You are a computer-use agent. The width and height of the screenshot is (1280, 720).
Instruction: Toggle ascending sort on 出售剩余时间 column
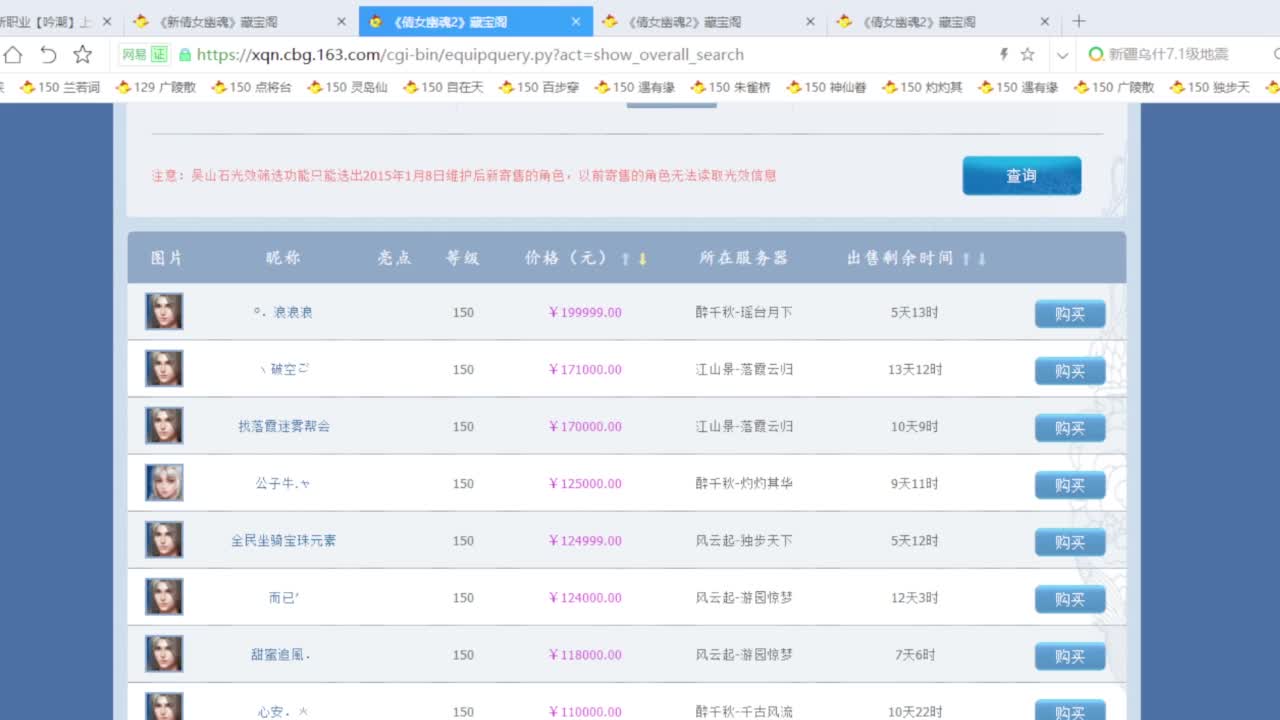click(965, 258)
